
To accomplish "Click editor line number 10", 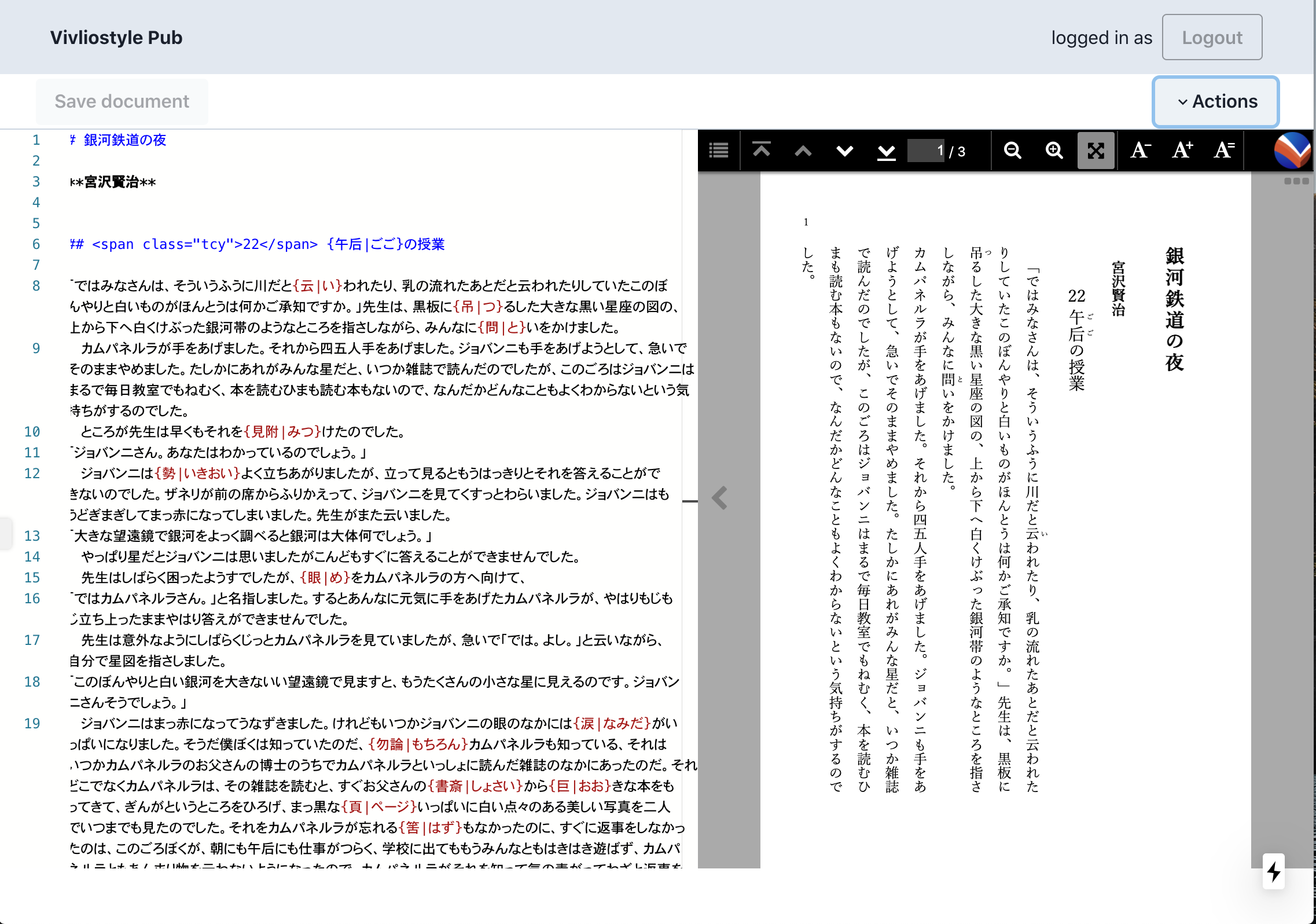I will (x=32, y=431).
